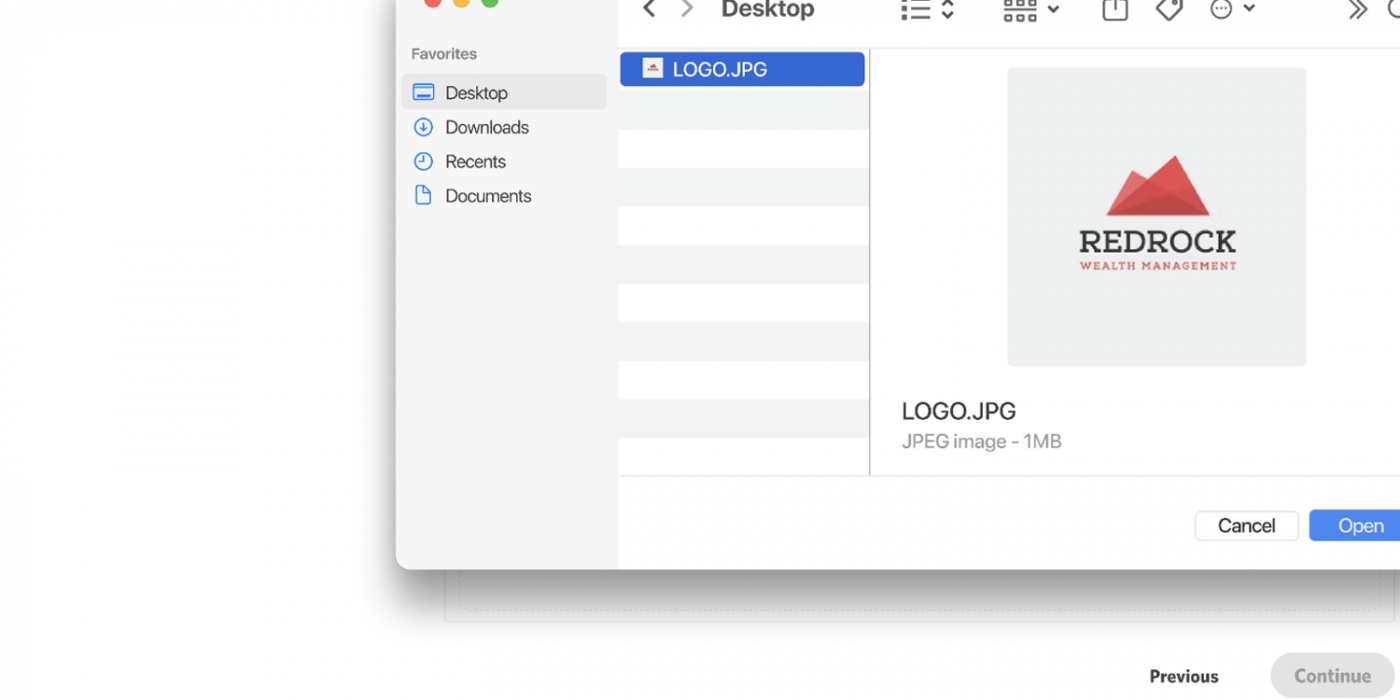Click the Redrock logo preview thumbnail

click(x=1156, y=216)
